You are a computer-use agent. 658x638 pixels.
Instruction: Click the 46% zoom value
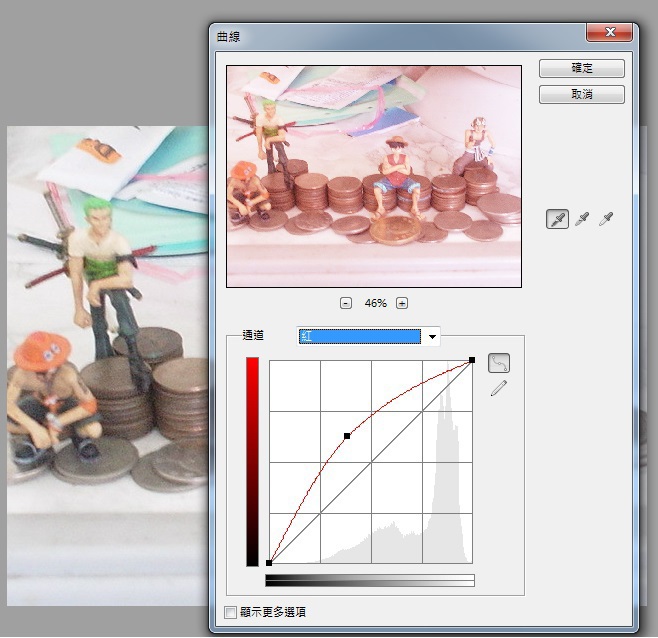click(x=375, y=303)
